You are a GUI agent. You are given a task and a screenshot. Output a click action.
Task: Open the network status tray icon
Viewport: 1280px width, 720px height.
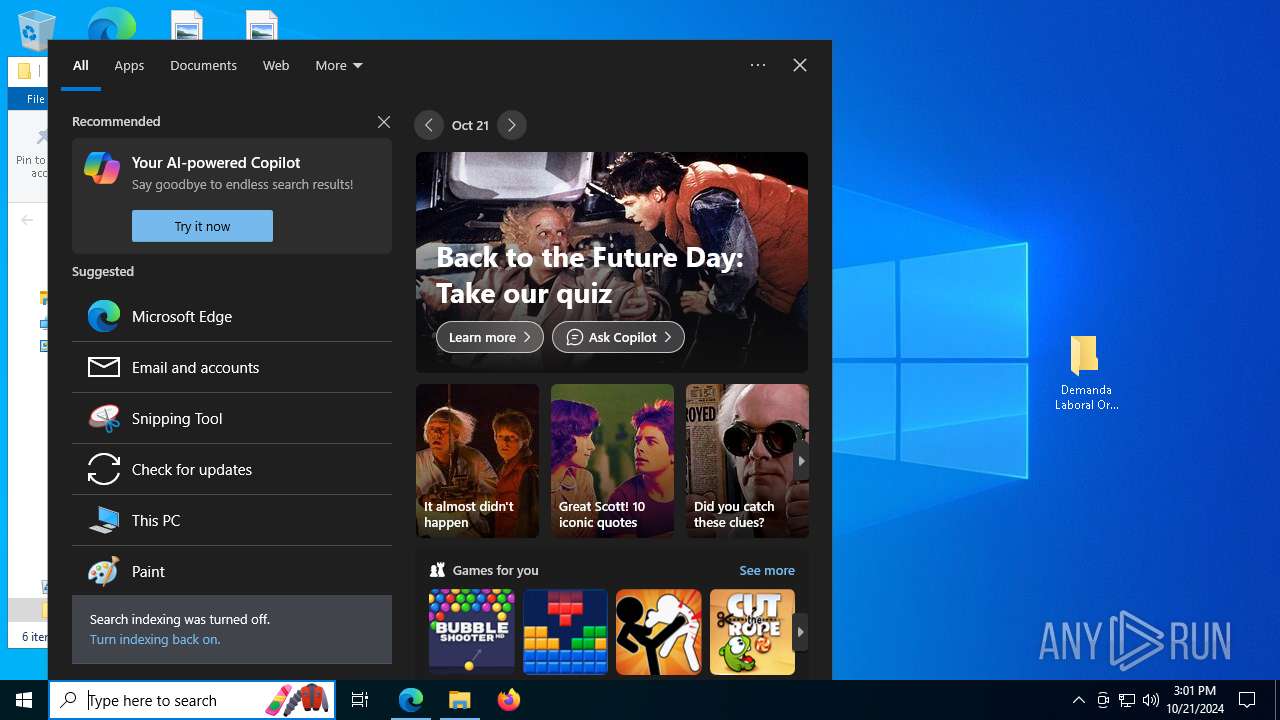1127,700
